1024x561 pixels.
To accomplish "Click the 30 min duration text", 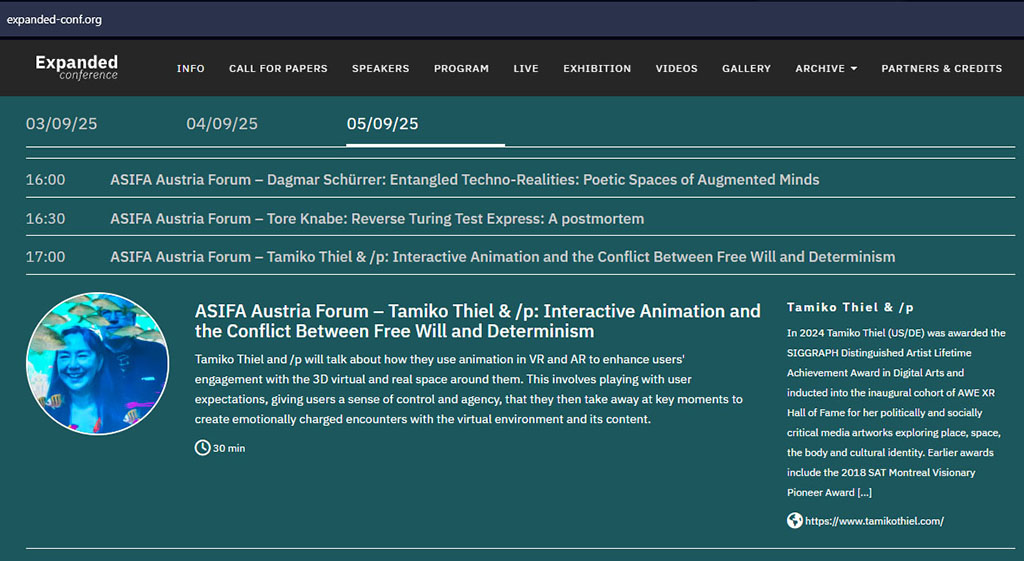I will [x=229, y=448].
